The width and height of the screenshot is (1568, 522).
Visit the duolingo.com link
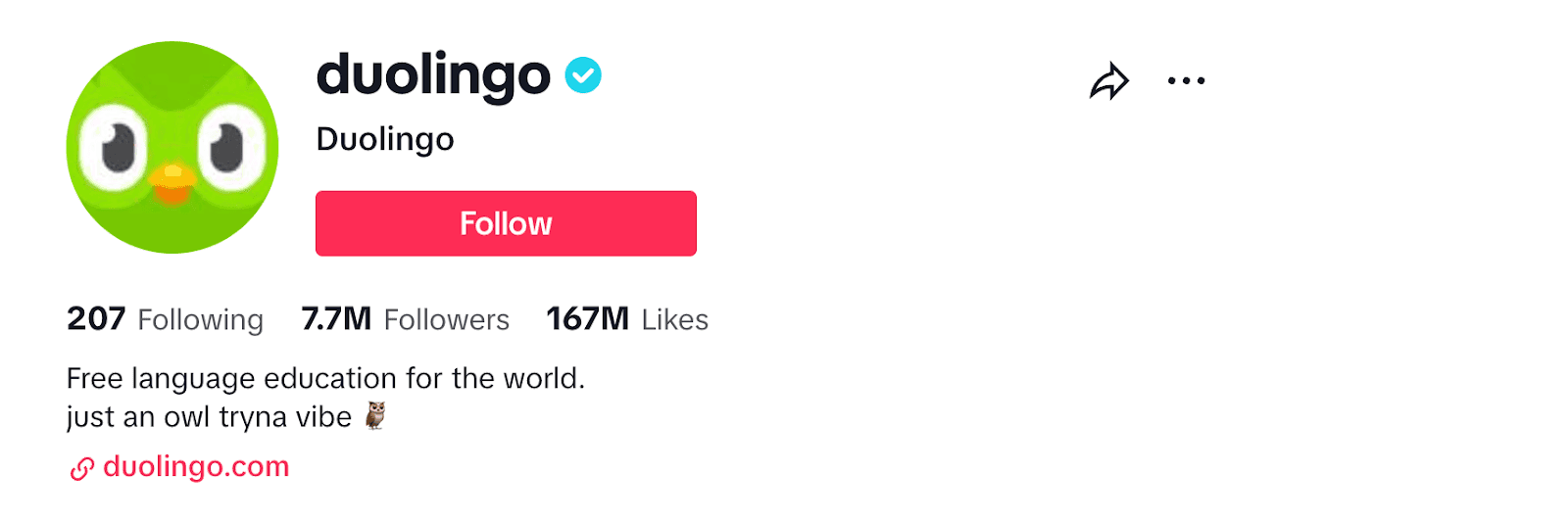(196, 467)
